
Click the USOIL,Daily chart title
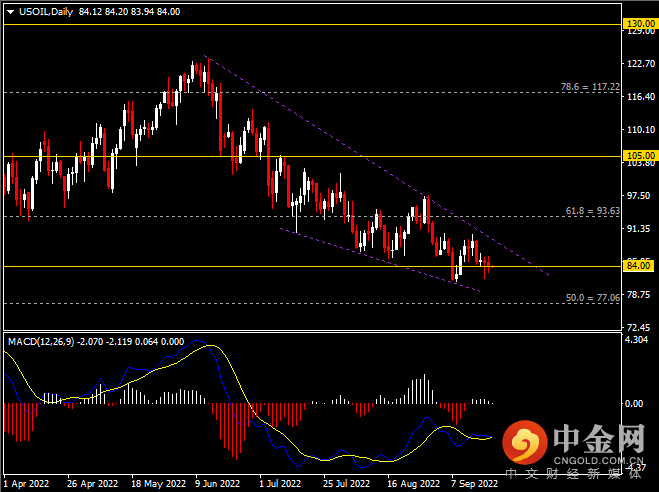(x=46, y=12)
